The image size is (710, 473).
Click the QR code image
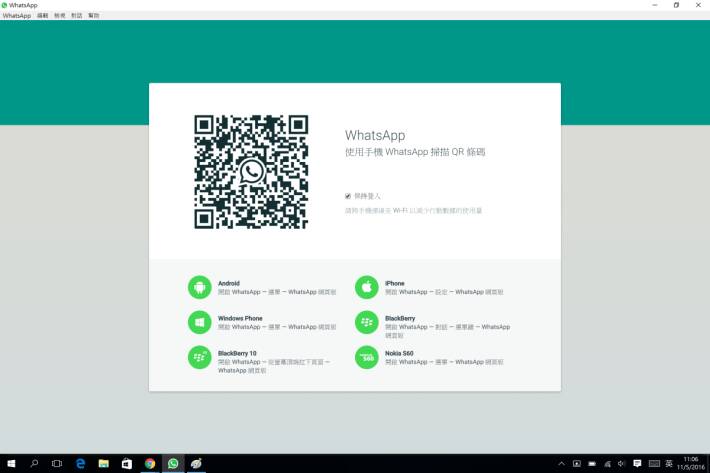pos(251,172)
